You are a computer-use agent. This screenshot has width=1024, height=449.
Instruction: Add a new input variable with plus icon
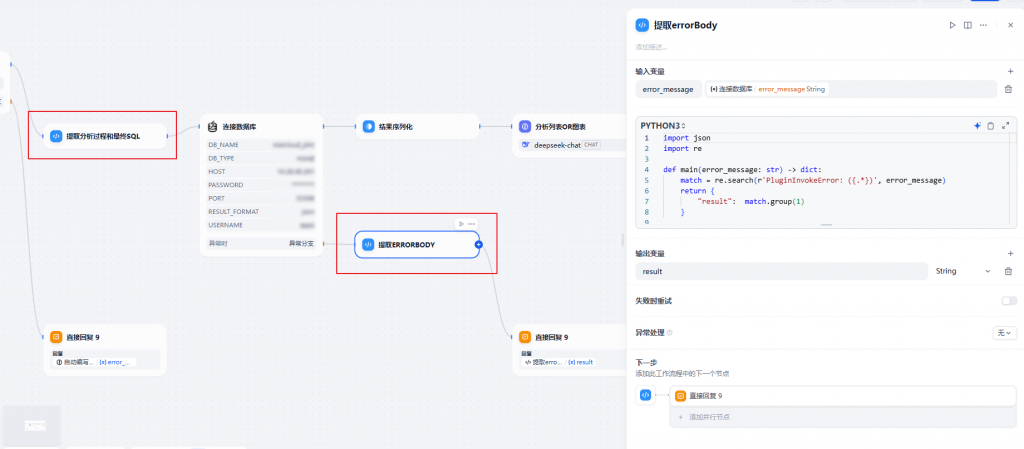tap(1010, 71)
